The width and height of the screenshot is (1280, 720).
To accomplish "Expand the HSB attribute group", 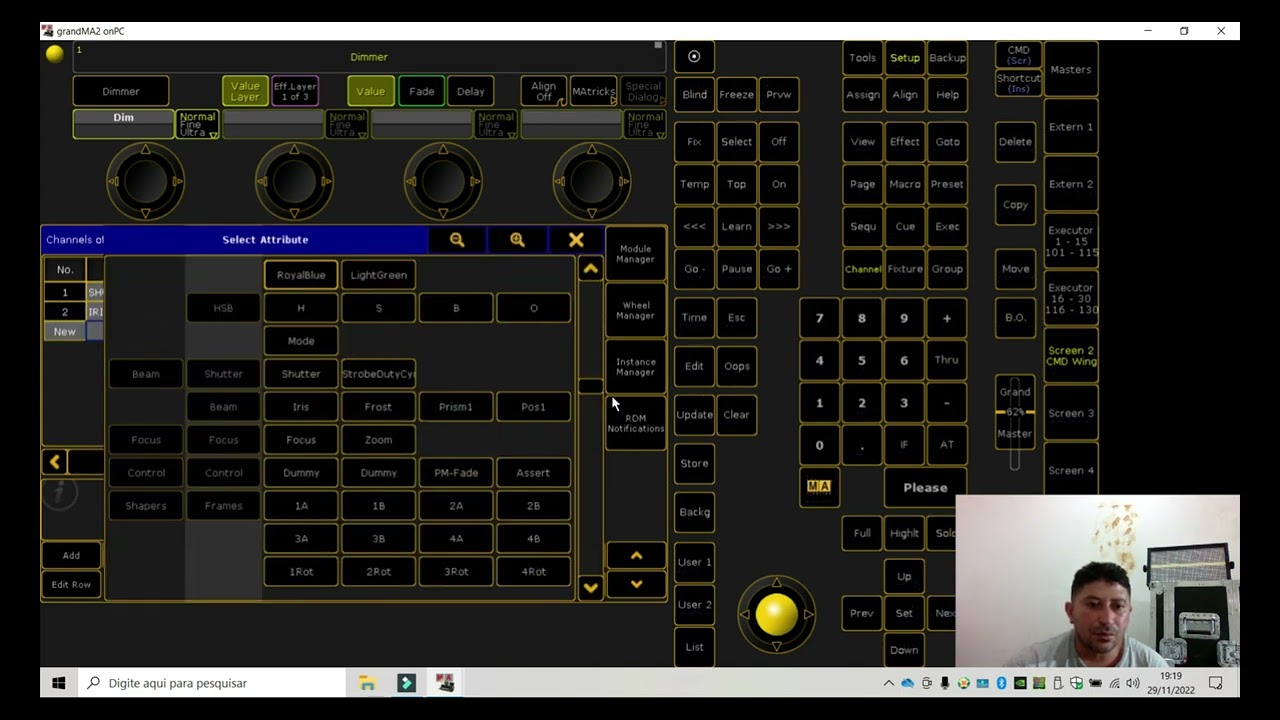I will pyautogui.click(x=223, y=308).
